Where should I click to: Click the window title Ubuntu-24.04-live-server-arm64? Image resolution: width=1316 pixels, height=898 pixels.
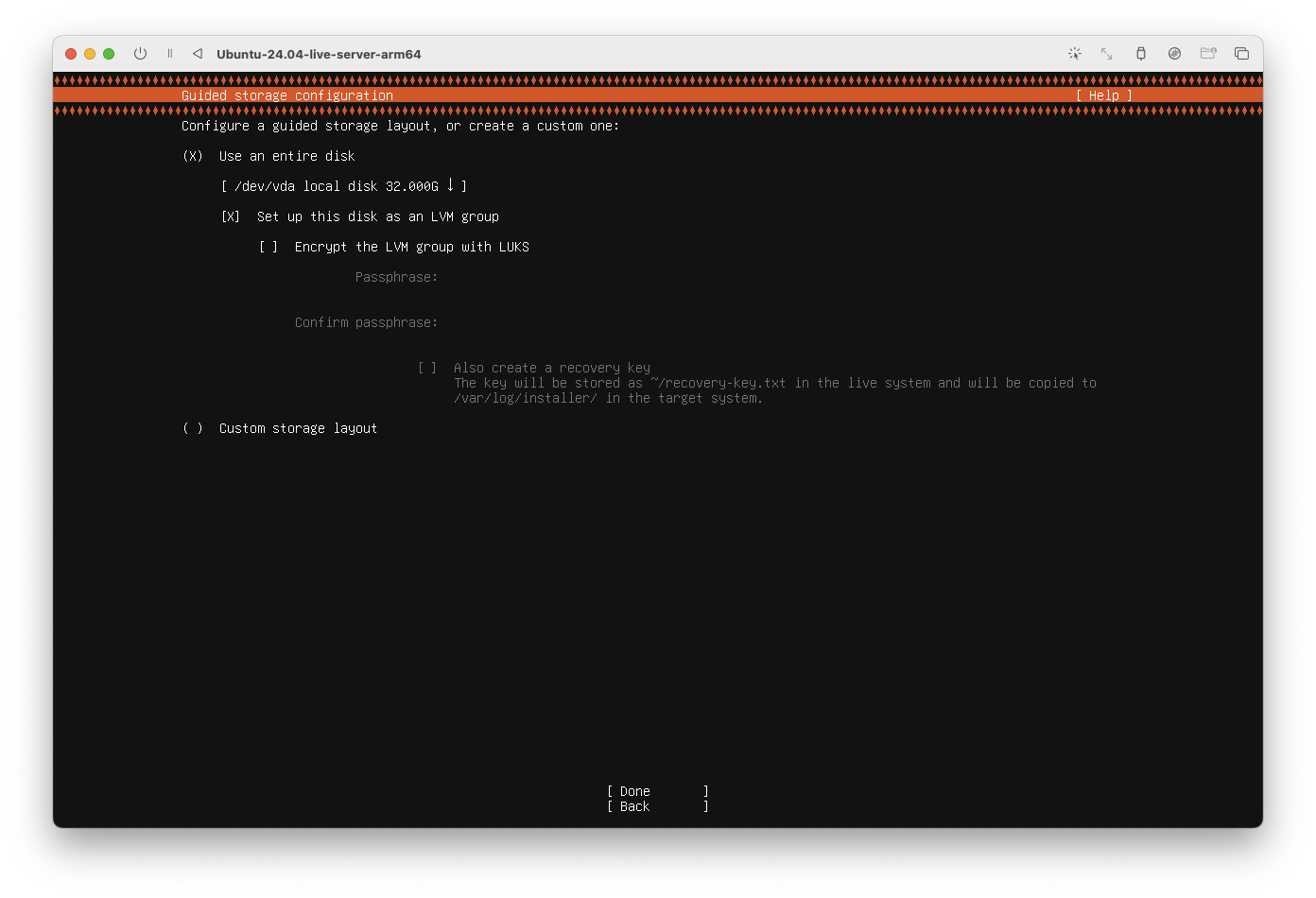[x=319, y=54]
